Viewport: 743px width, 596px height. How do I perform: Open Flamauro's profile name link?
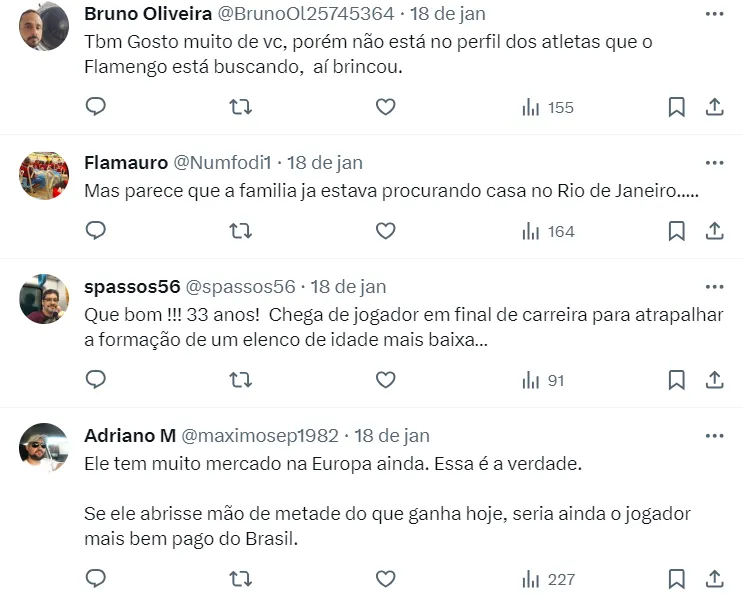tap(126, 162)
